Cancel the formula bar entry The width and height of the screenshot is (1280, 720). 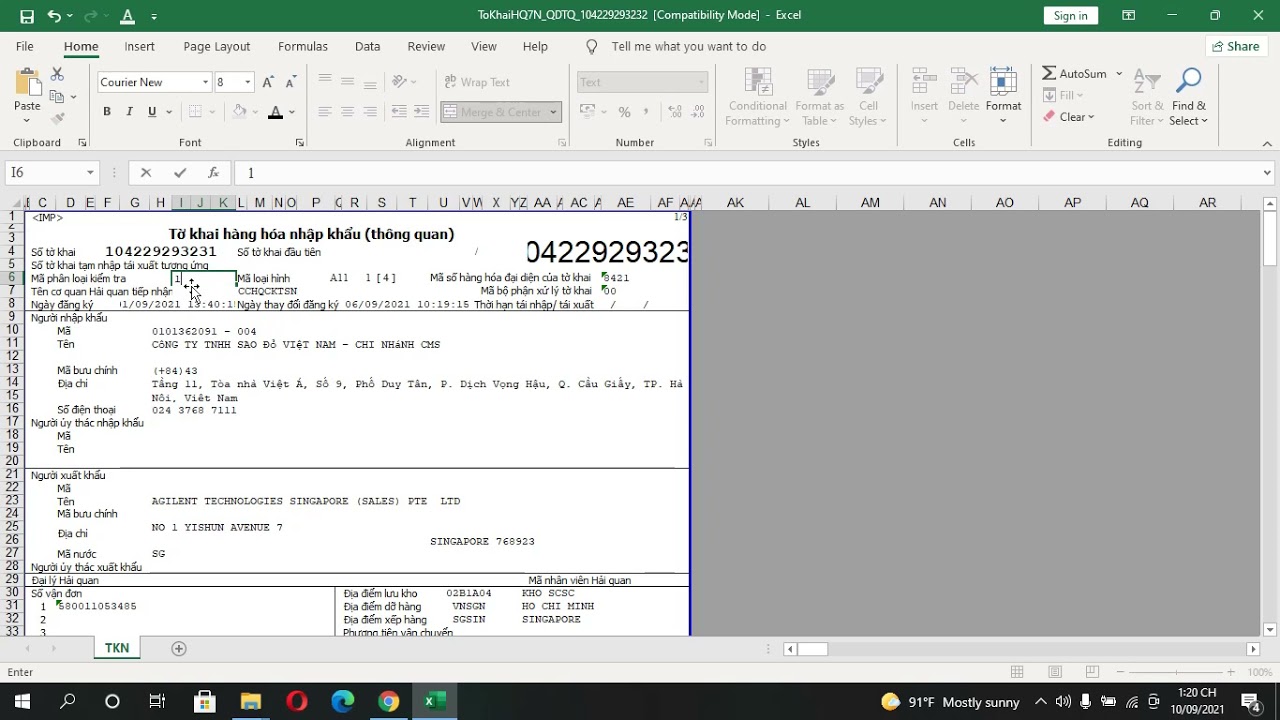(x=146, y=173)
